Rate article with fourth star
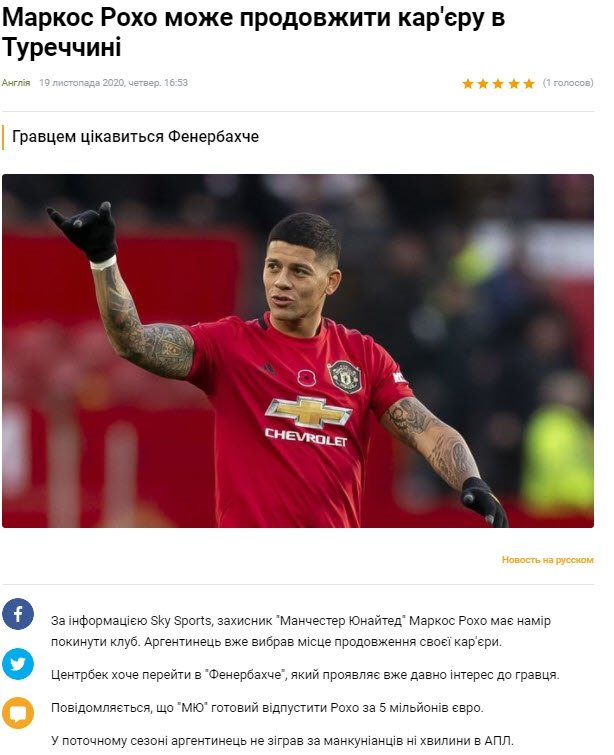The image size is (614, 755). pos(514,84)
